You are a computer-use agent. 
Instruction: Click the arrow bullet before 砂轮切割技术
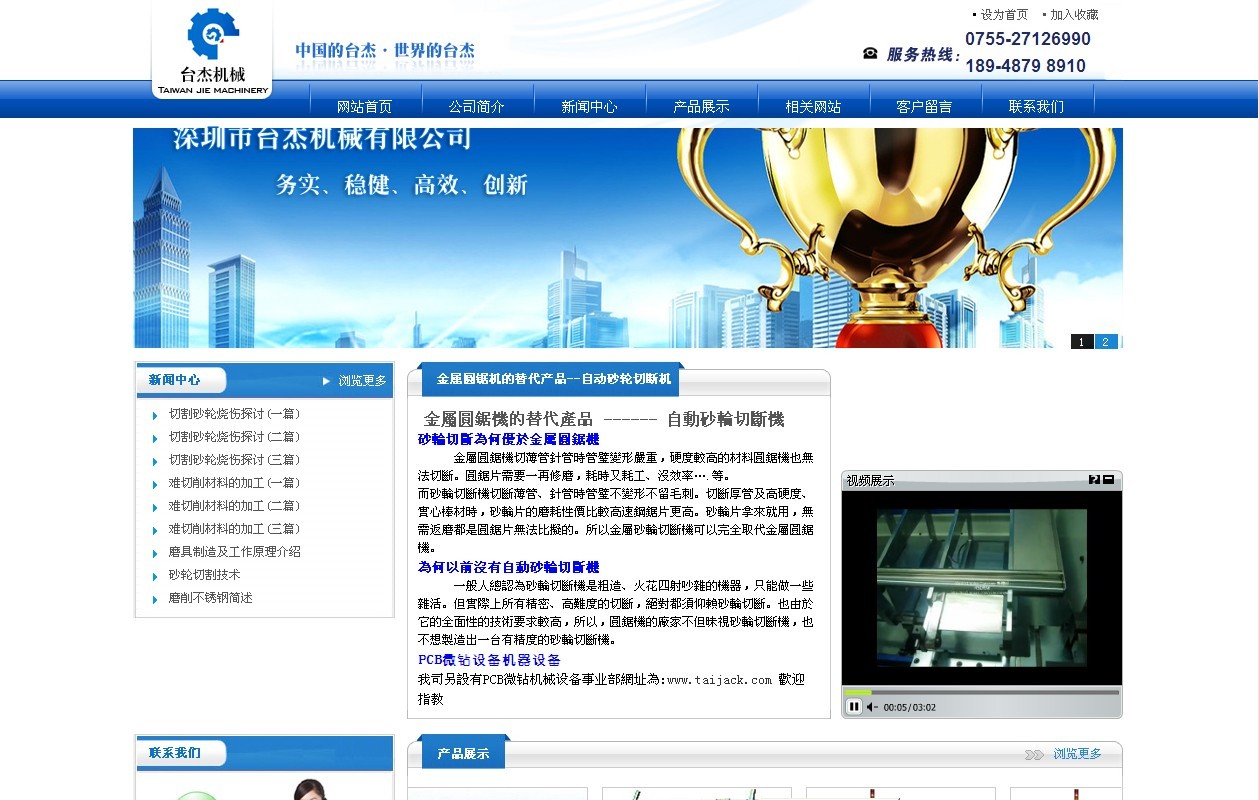[155, 577]
